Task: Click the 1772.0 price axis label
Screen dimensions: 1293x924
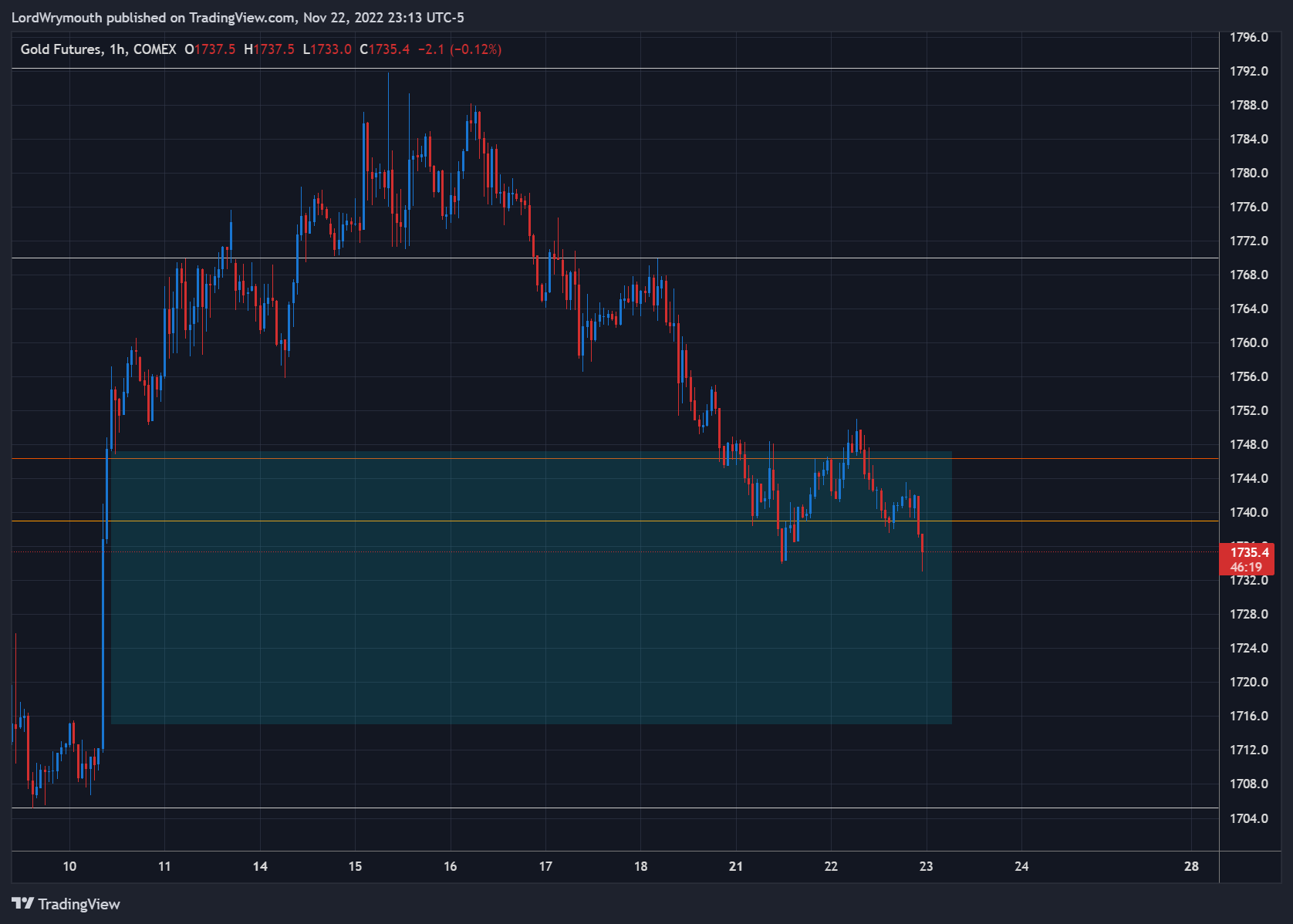Action: click(1249, 241)
